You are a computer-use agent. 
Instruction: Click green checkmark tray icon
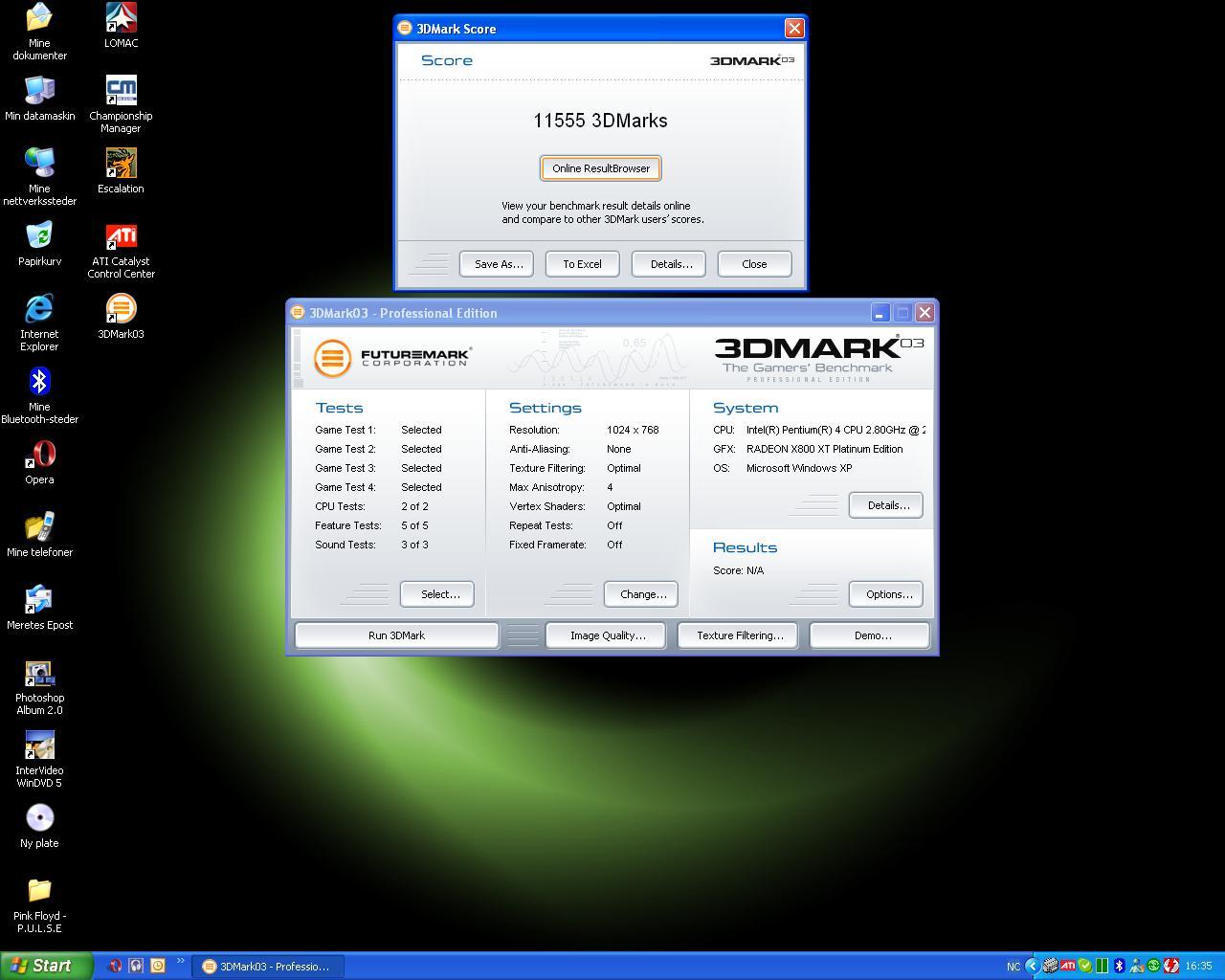(1085, 966)
